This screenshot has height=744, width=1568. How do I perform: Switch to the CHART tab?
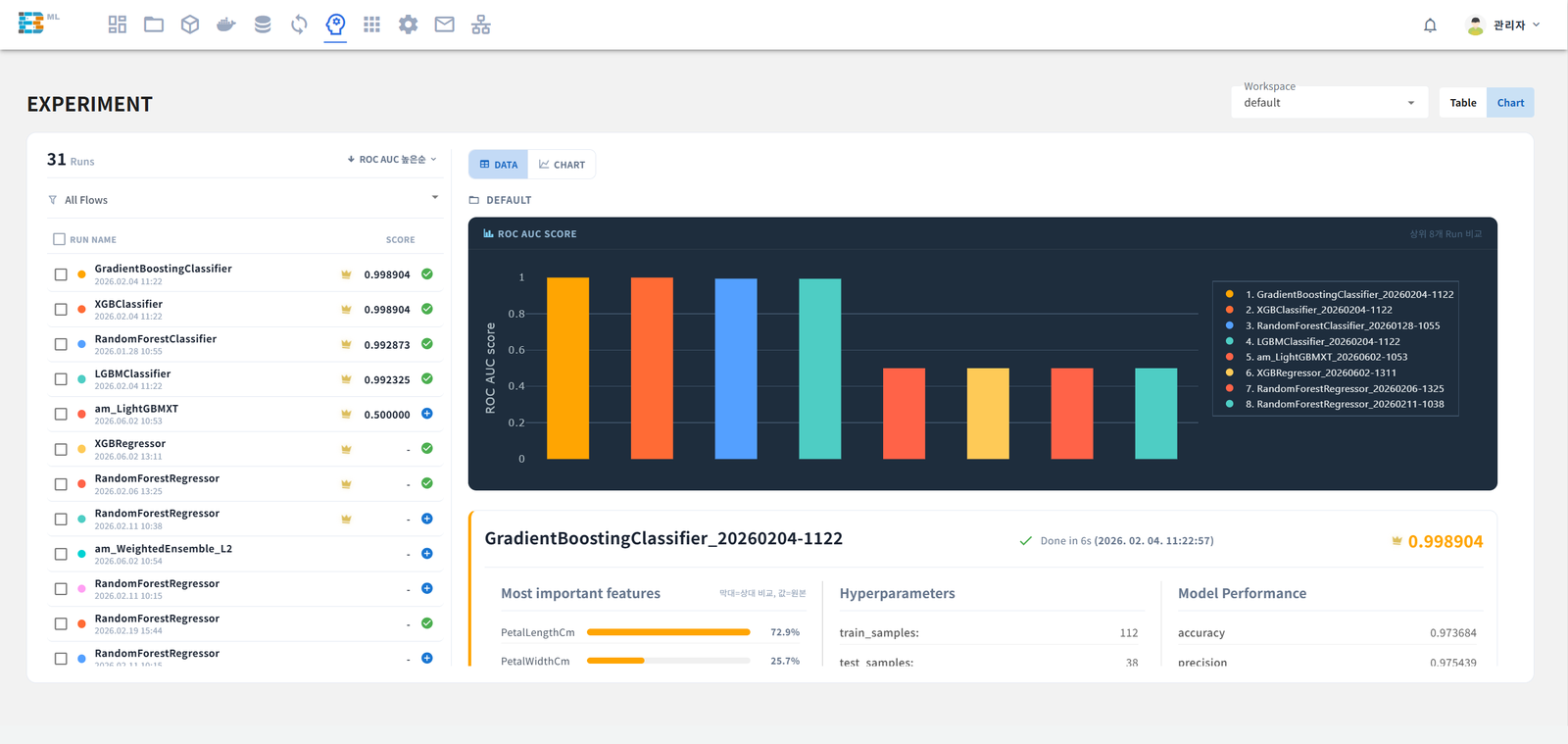pos(562,165)
